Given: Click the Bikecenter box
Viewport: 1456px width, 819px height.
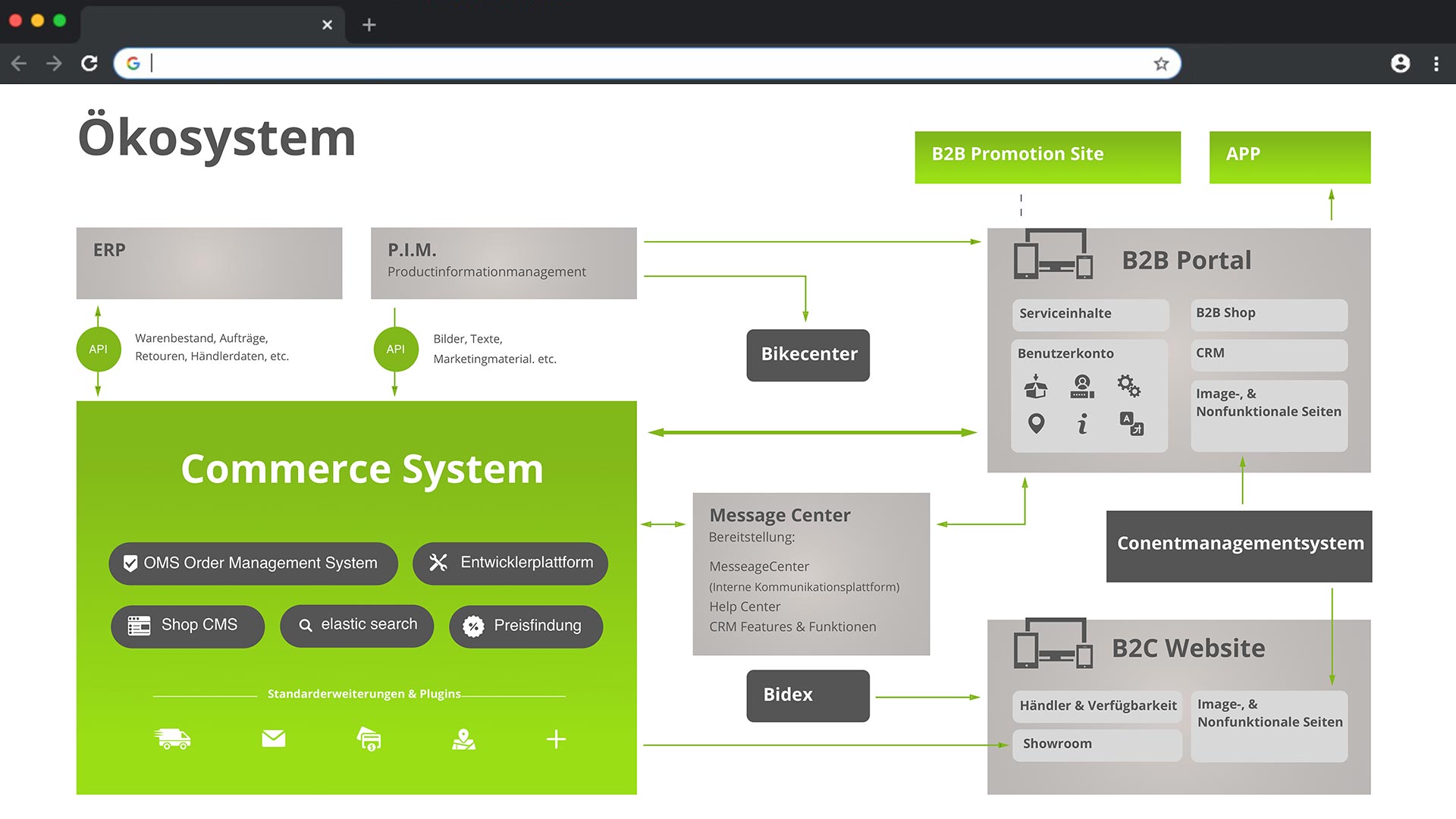Looking at the screenshot, I should pos(808,355).
